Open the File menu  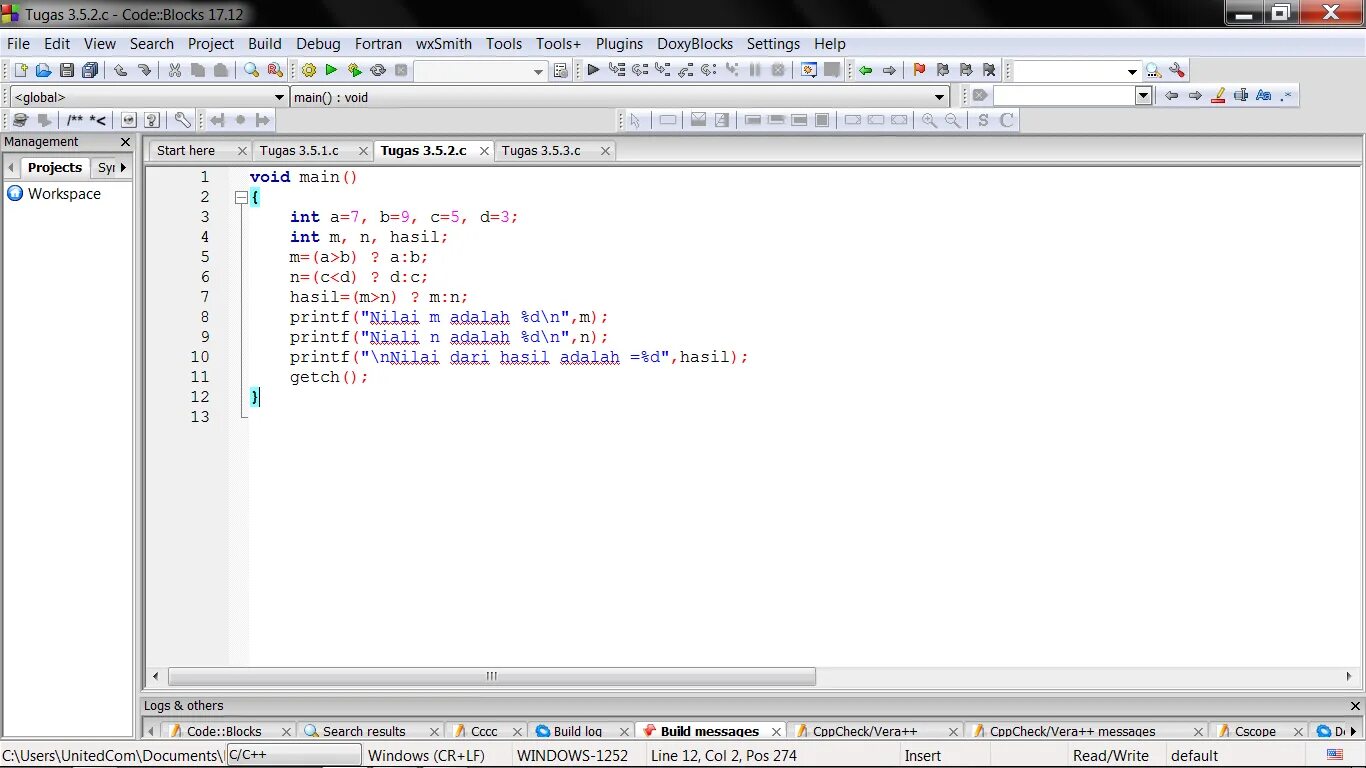pos(18,44)
